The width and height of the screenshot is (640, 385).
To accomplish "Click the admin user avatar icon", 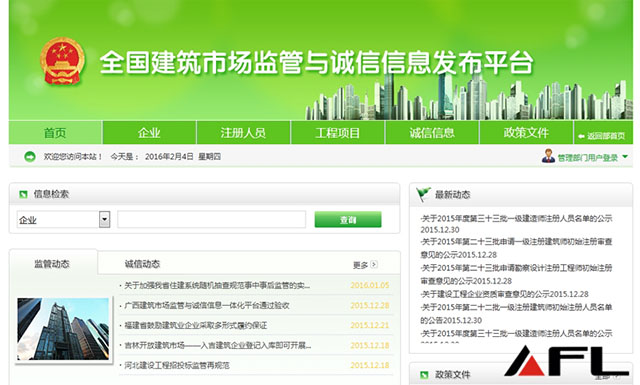I will coord(548,156).
